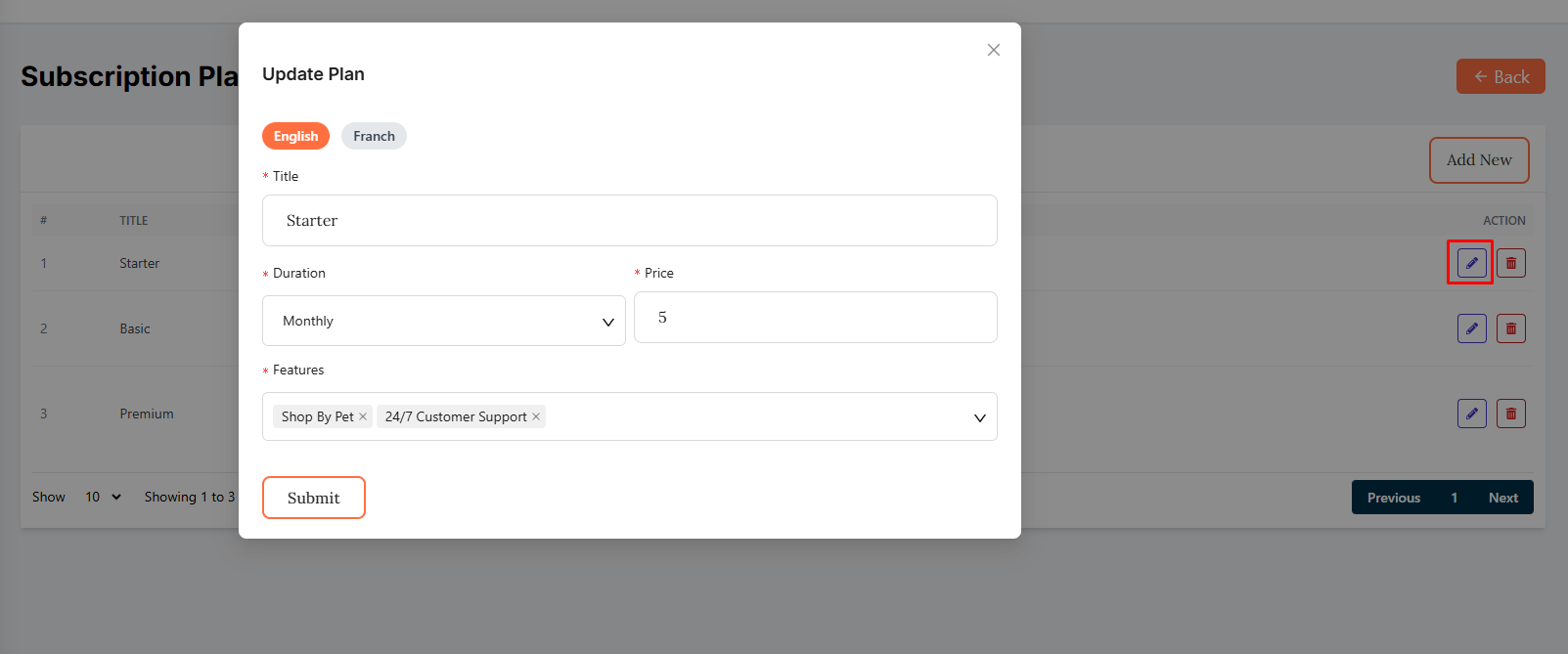Go back using the Back button
1568x654 pixels.
pyautogui.click(x=1500, y=76)
